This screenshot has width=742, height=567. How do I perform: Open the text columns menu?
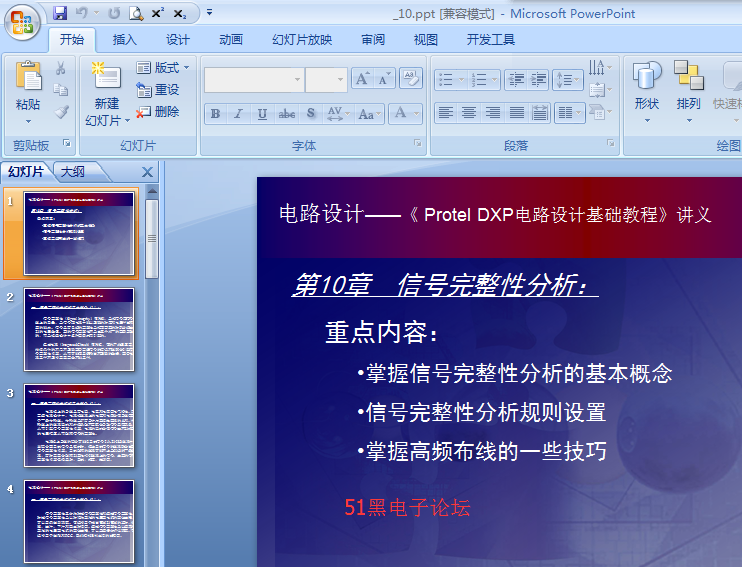(570, 113)
